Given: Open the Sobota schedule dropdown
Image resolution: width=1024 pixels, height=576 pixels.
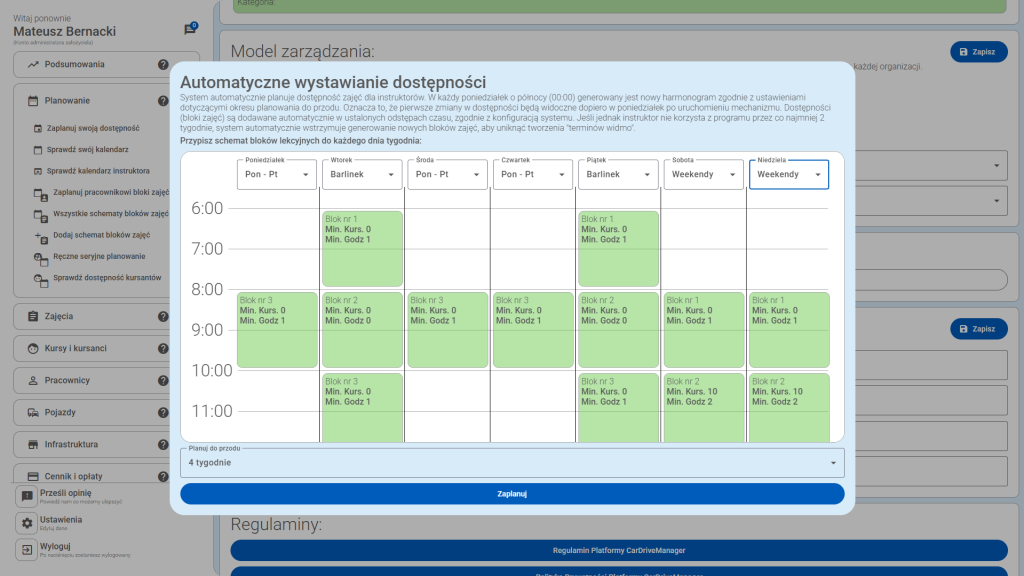Looking at the screenshot, I should [x=703, y=174].
